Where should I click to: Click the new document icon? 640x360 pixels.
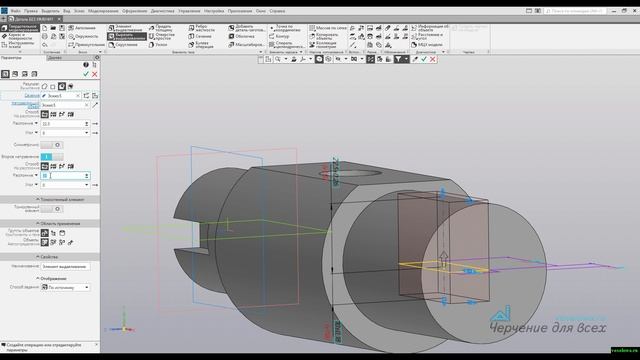[45, 28]
